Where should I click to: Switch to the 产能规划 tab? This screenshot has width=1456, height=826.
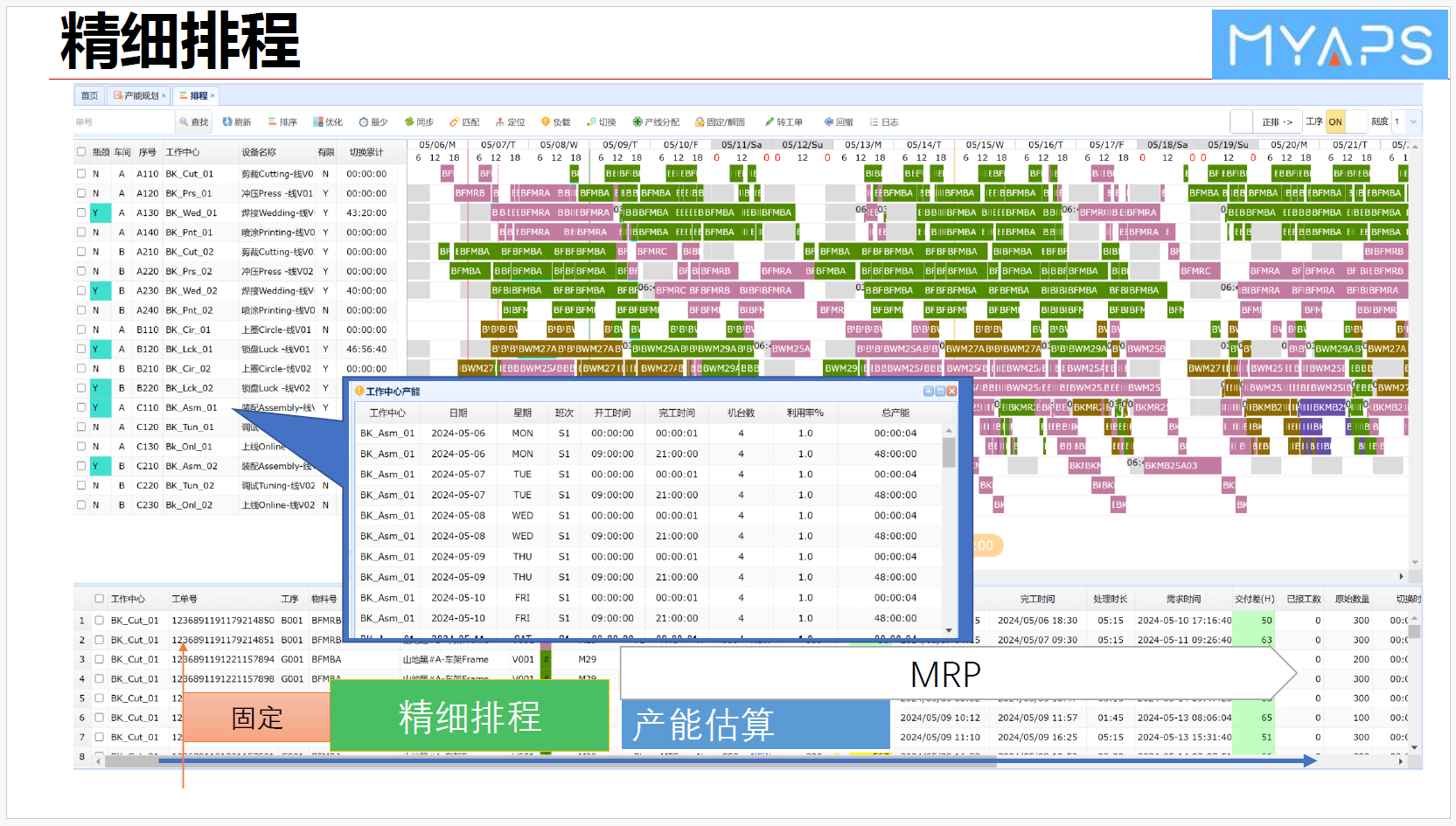coord(140,95)
